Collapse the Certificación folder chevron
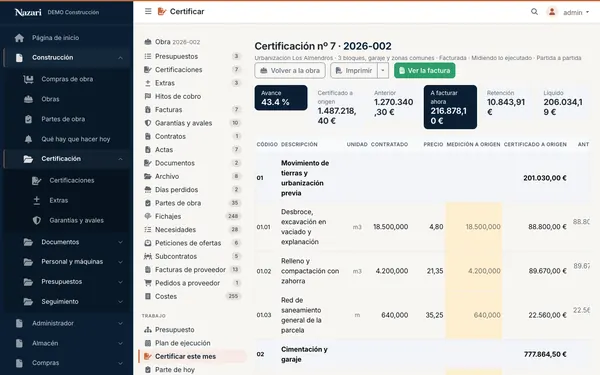Image resolution: width=600 pixels, height=375 pixels. click(120, 159)
